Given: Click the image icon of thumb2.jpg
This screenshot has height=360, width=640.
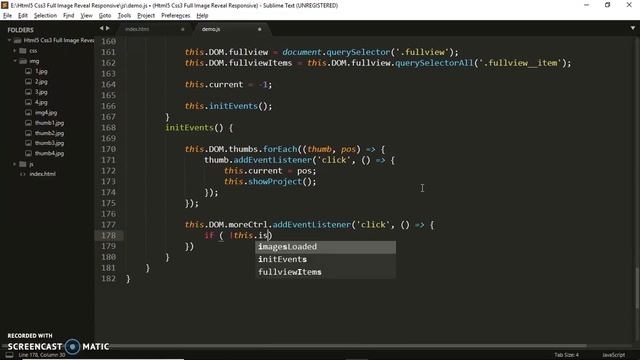Looking at the screenshot, I should [28, 133].
